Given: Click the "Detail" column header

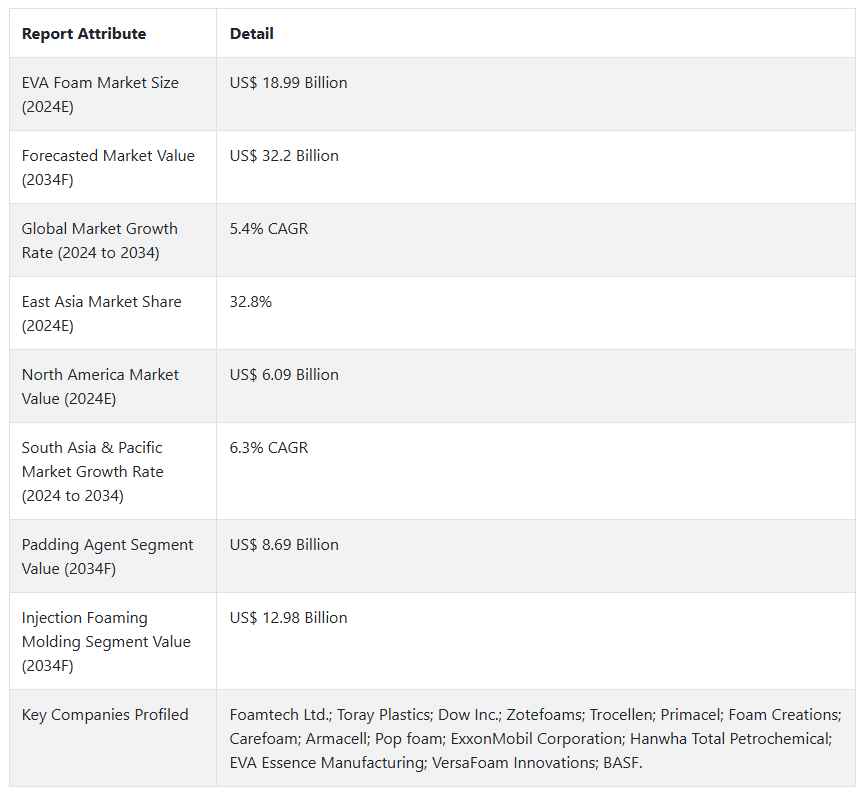Looking at the screenshot, I should click(252, 34).
